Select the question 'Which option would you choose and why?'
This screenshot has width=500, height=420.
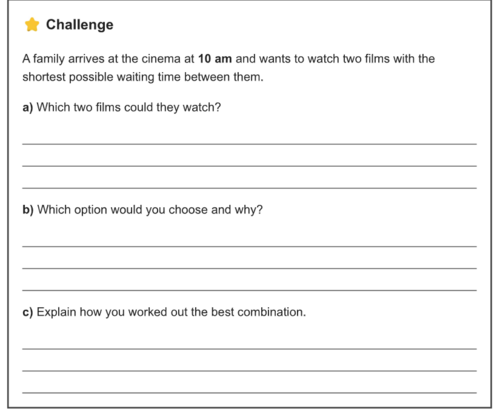click(150, 210)
